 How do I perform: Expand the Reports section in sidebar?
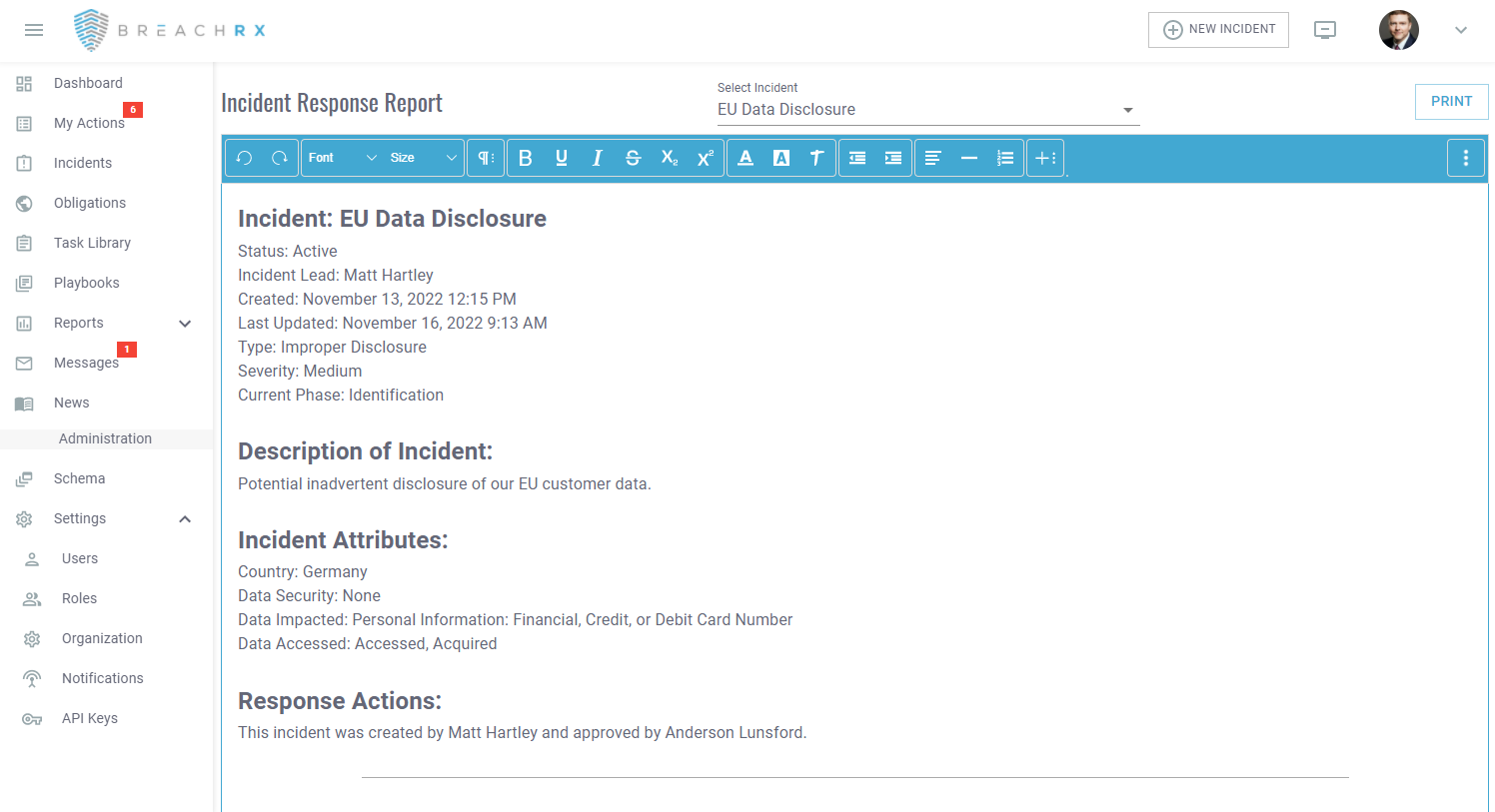tap(184, 323)
